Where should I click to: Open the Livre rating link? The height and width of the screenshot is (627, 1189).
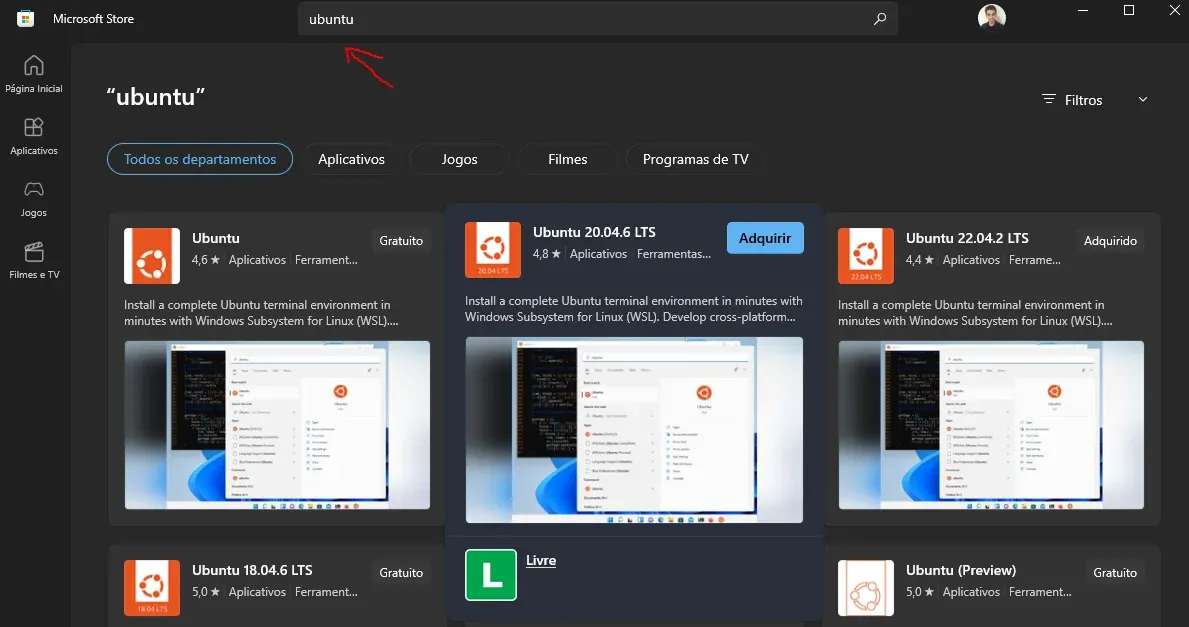(x=541, y=560)
